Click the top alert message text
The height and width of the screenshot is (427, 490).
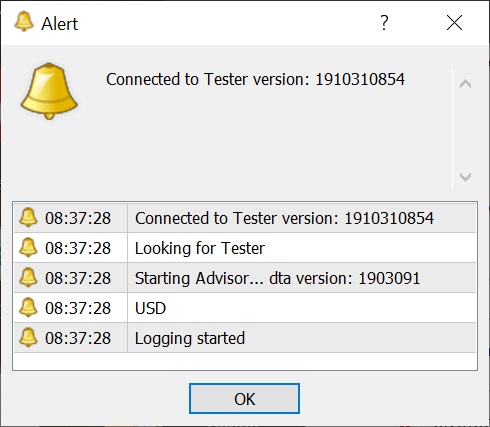255,79
